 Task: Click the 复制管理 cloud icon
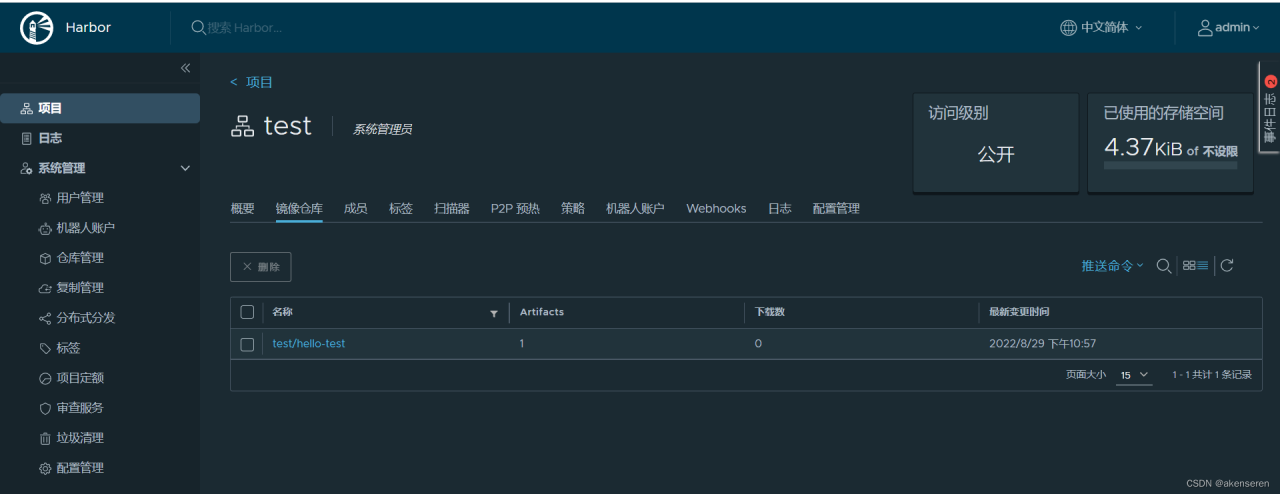(x=45, y=288)
